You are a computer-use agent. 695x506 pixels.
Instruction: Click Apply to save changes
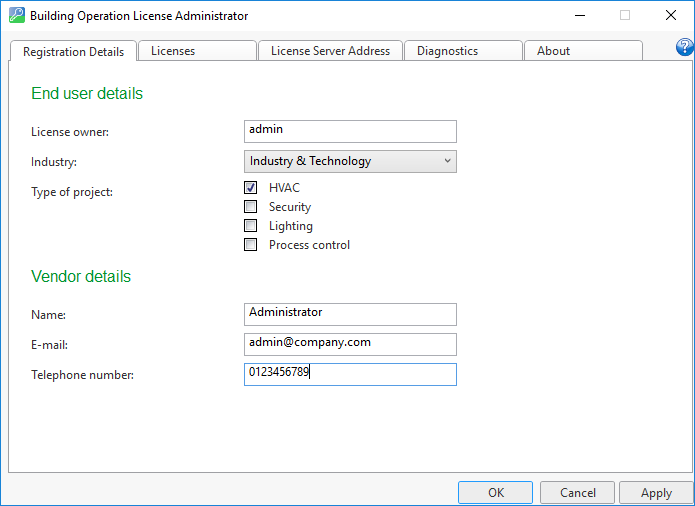pos(656,493)
